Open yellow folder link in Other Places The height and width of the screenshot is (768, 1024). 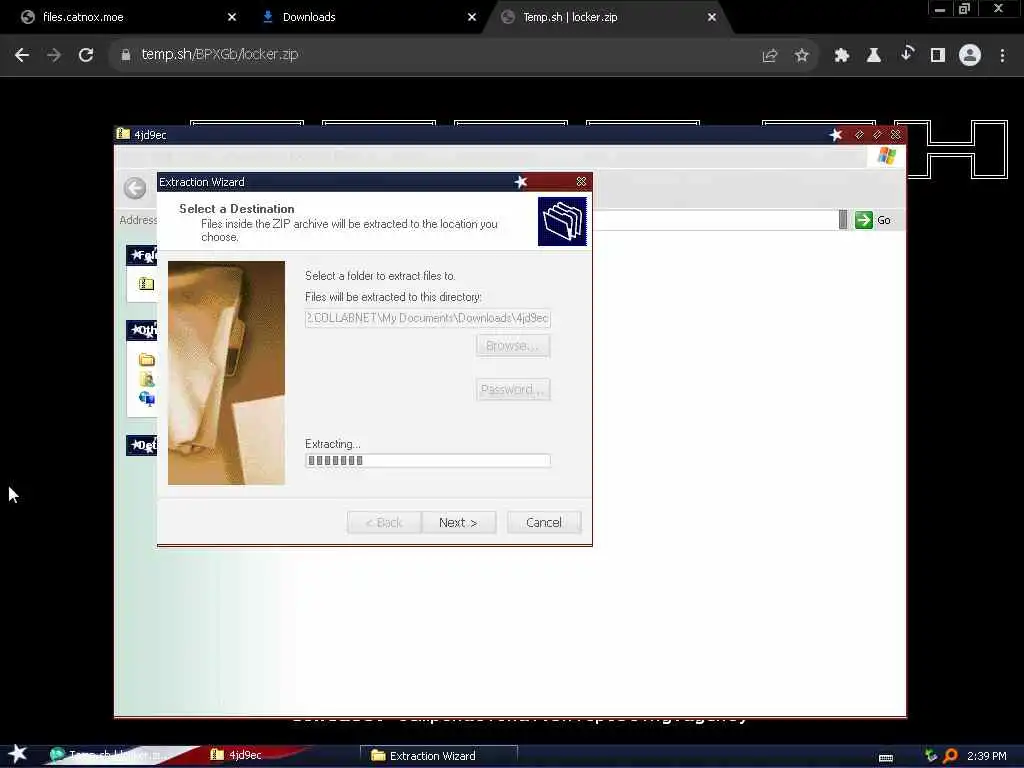(x=147, y=360)
